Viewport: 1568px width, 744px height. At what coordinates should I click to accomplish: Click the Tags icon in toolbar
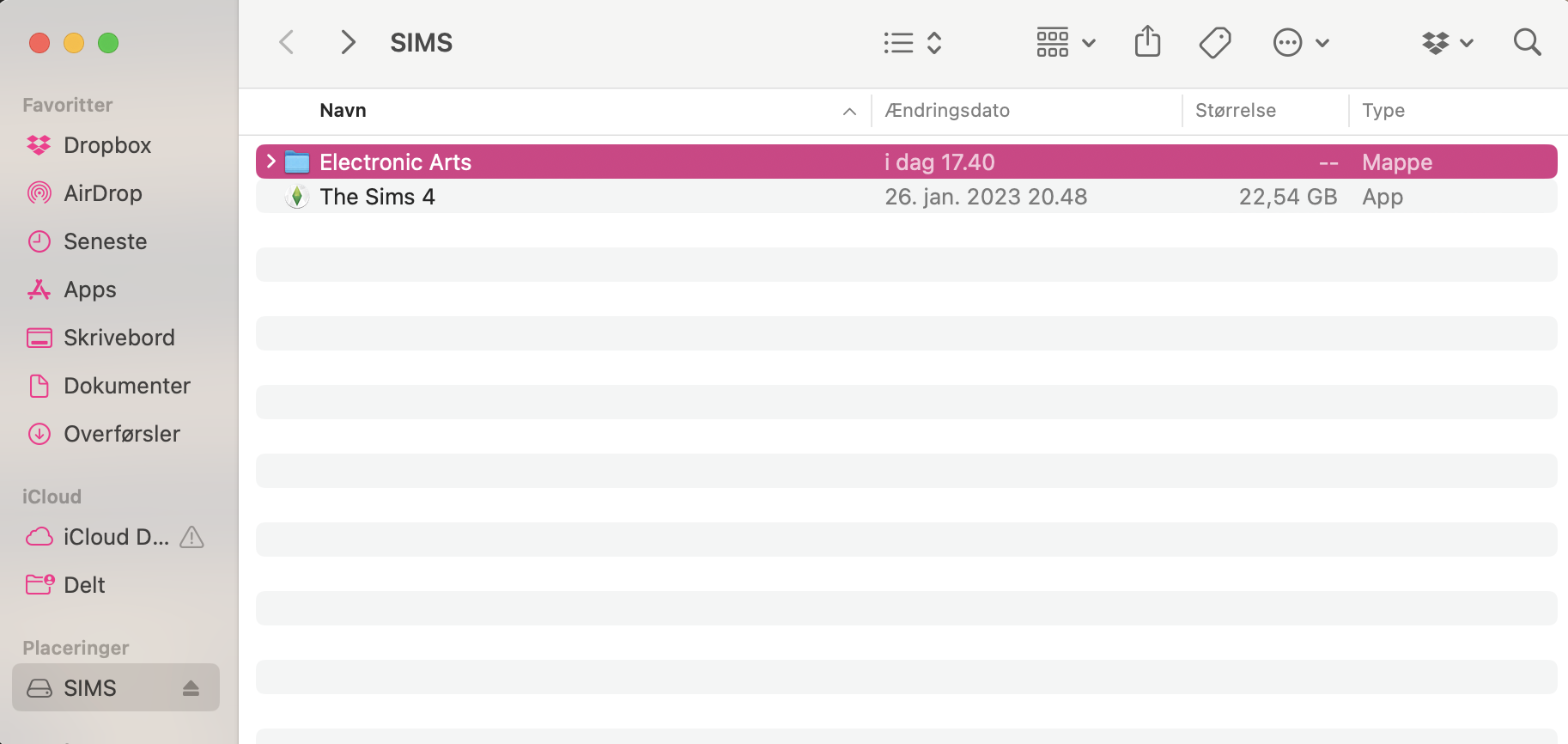[1214, 42]
